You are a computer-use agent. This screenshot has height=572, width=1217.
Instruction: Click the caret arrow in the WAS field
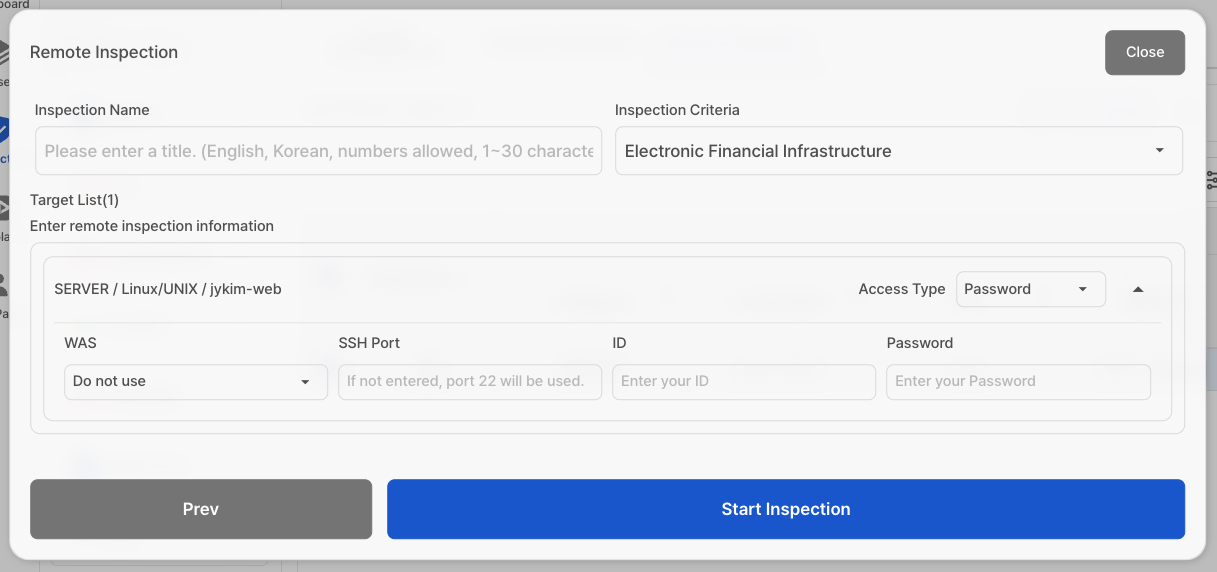coord(305,382)
